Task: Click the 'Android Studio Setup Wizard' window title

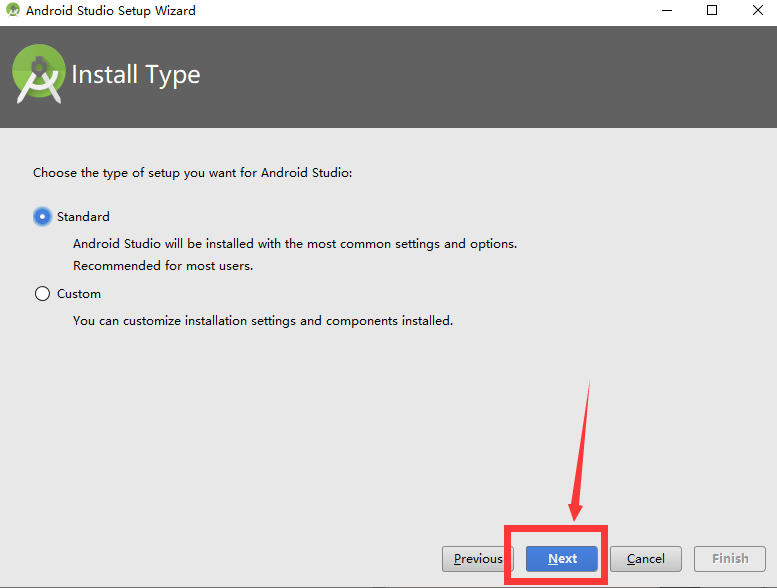Action: point(111,10)
